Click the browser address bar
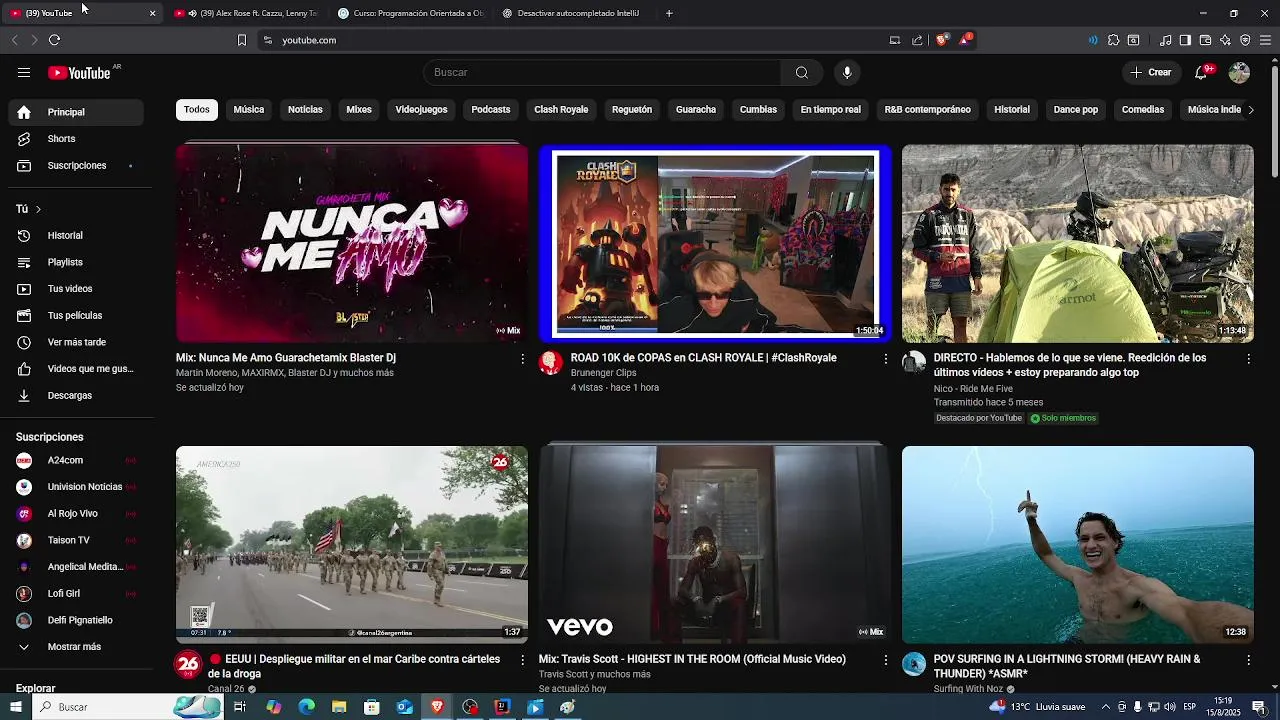The height and width of the screenshot is (720, 1280). [570, 40]
